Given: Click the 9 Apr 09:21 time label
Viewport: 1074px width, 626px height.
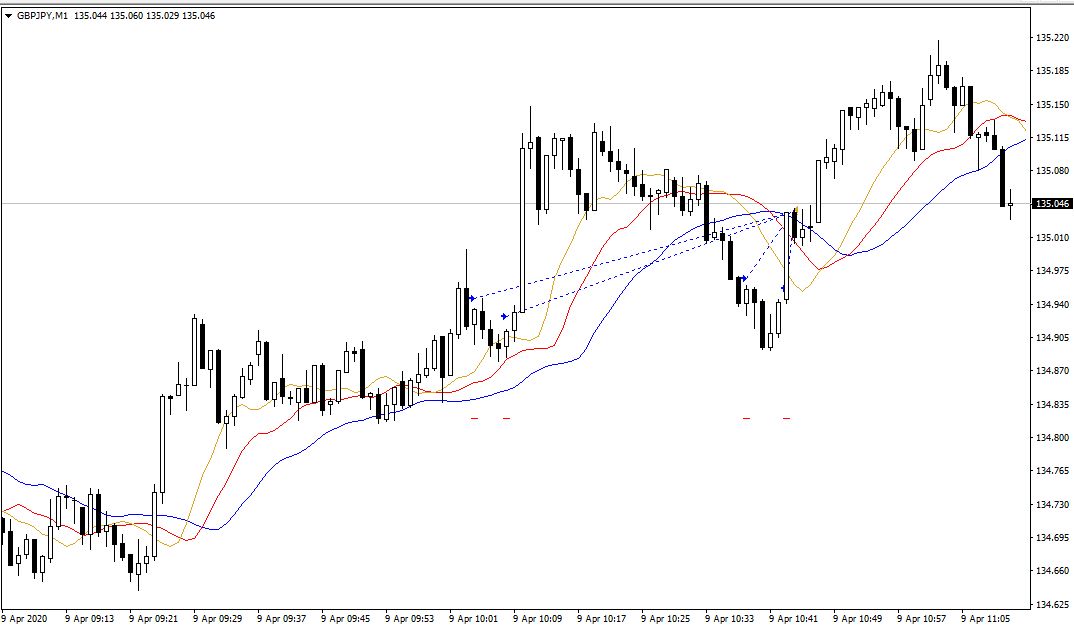Looking at the screenshot, I should (153, 618).
